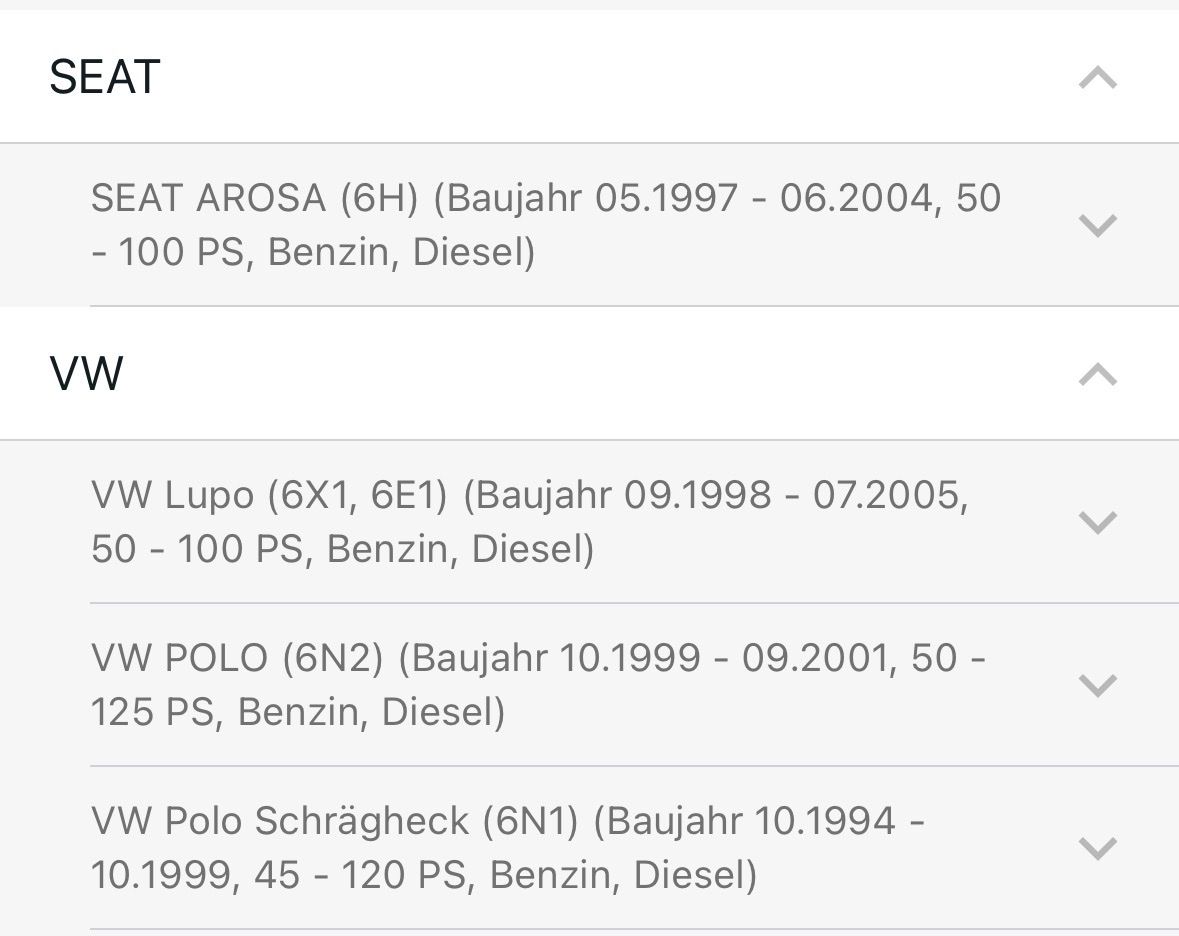Tap the "100 PS, Benzin, Diesel" line under SEAT AROSA
1179x936 pixels.
click(x=325, y=252)
